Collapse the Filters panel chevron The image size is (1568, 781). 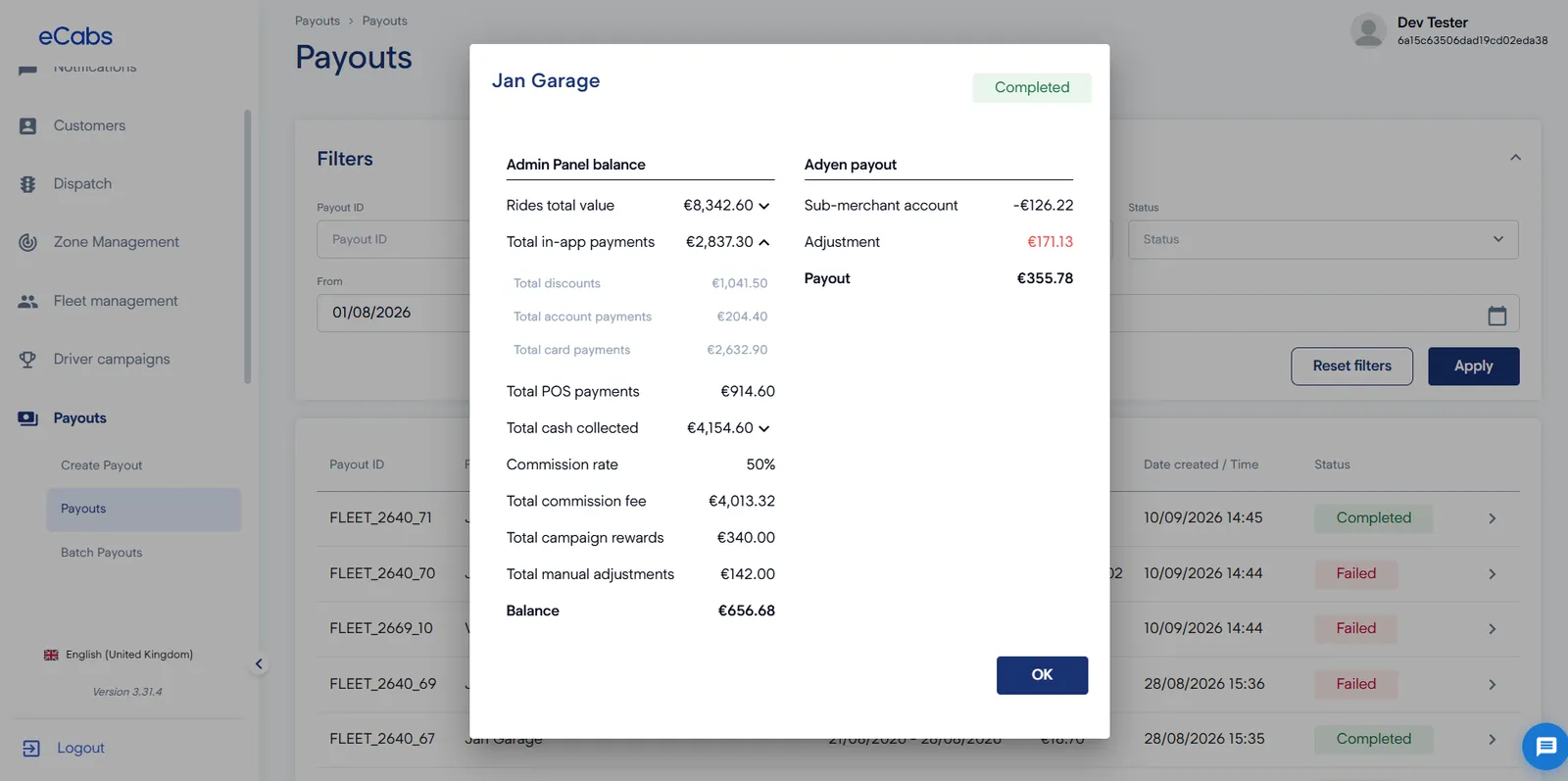[1515, 158]
